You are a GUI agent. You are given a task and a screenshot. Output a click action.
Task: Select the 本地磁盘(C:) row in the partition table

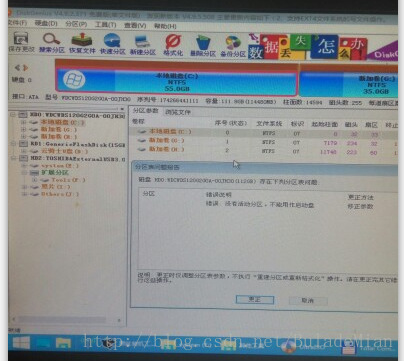tap(263, 133)
